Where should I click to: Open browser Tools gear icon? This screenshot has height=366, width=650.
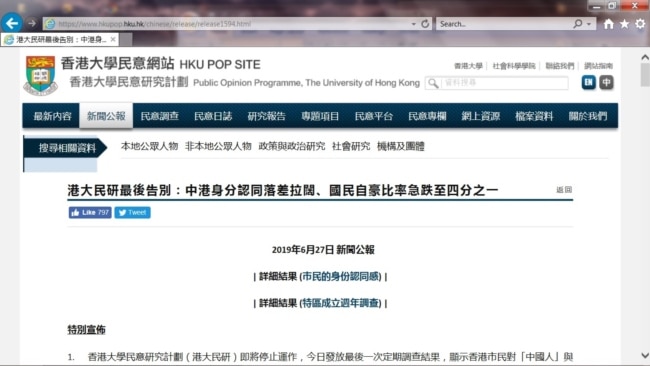point(640,24)
